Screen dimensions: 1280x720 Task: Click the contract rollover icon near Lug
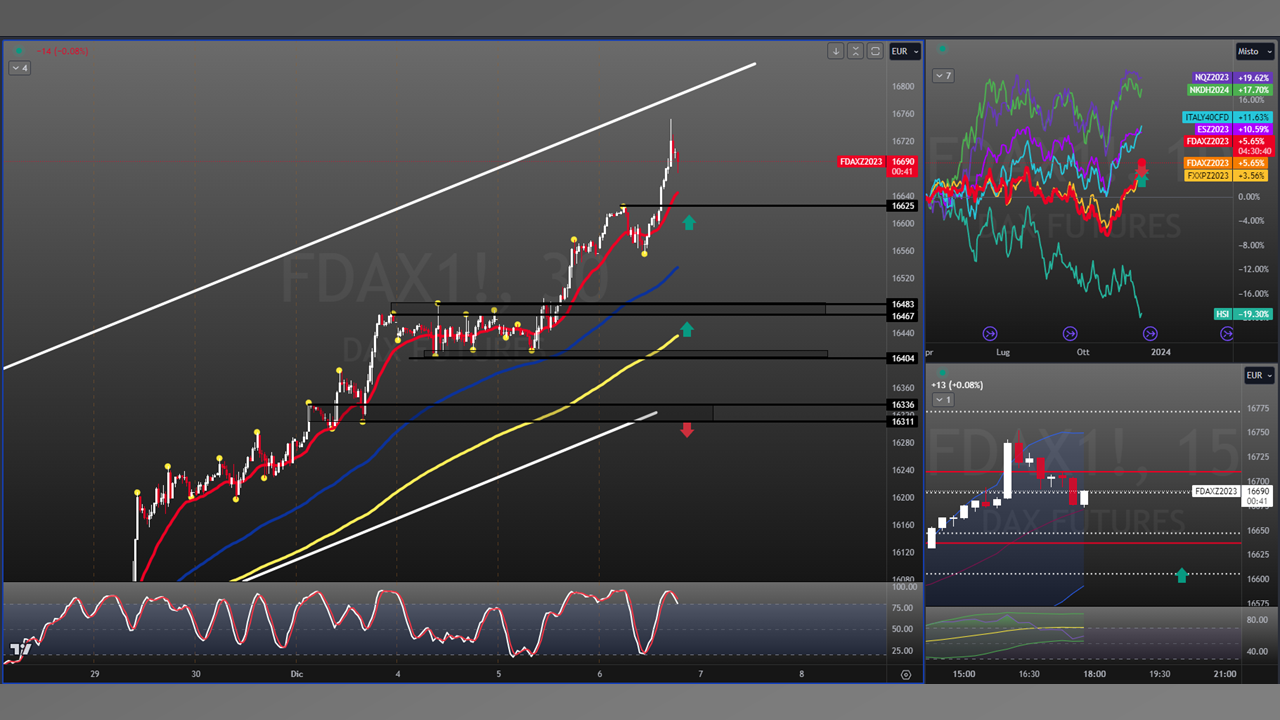990,333
